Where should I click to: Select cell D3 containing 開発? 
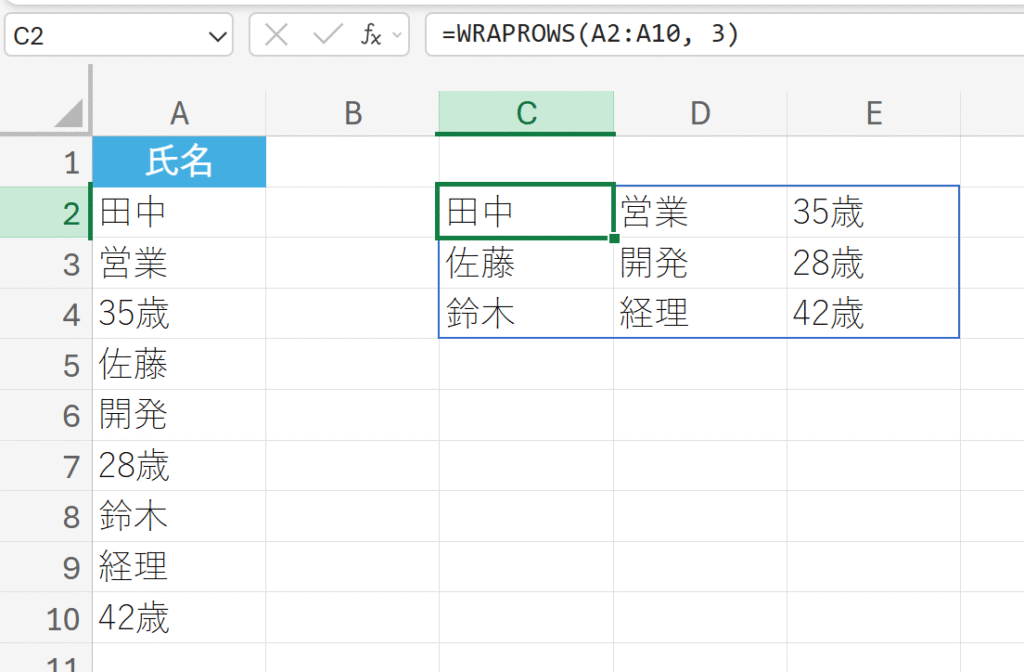coord(700,263)
